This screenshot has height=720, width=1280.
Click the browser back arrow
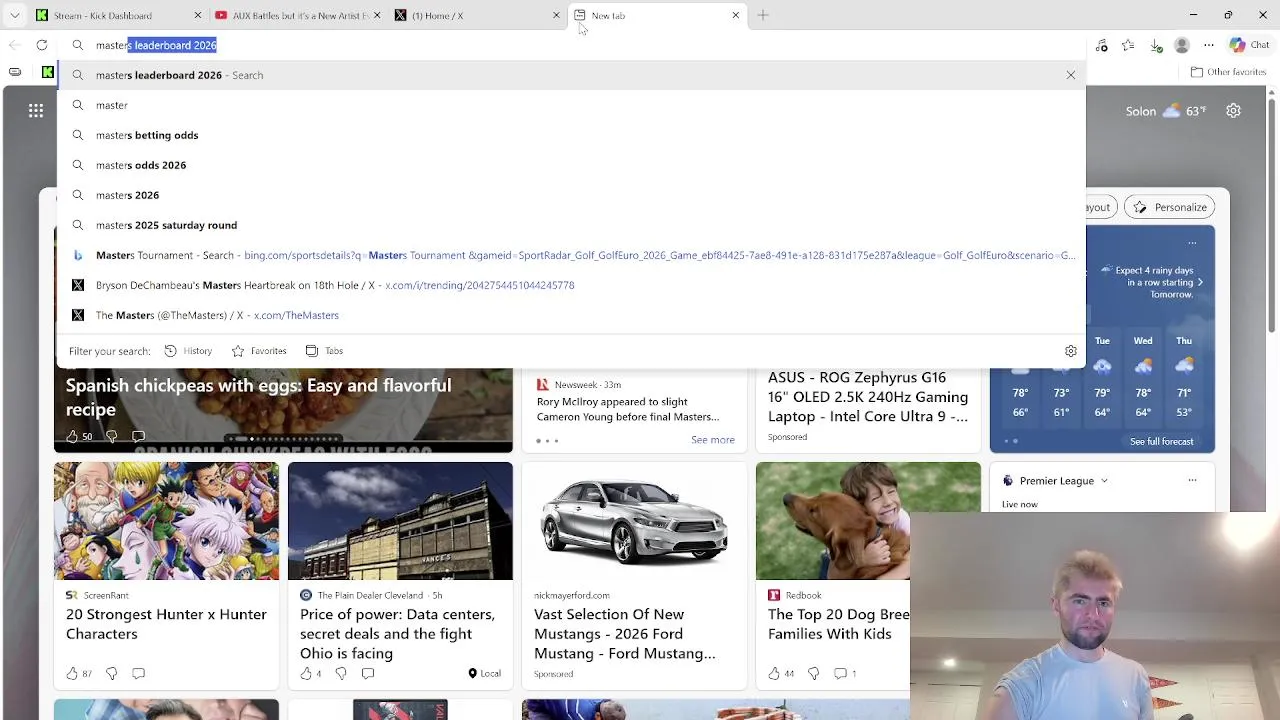point(14,45)
